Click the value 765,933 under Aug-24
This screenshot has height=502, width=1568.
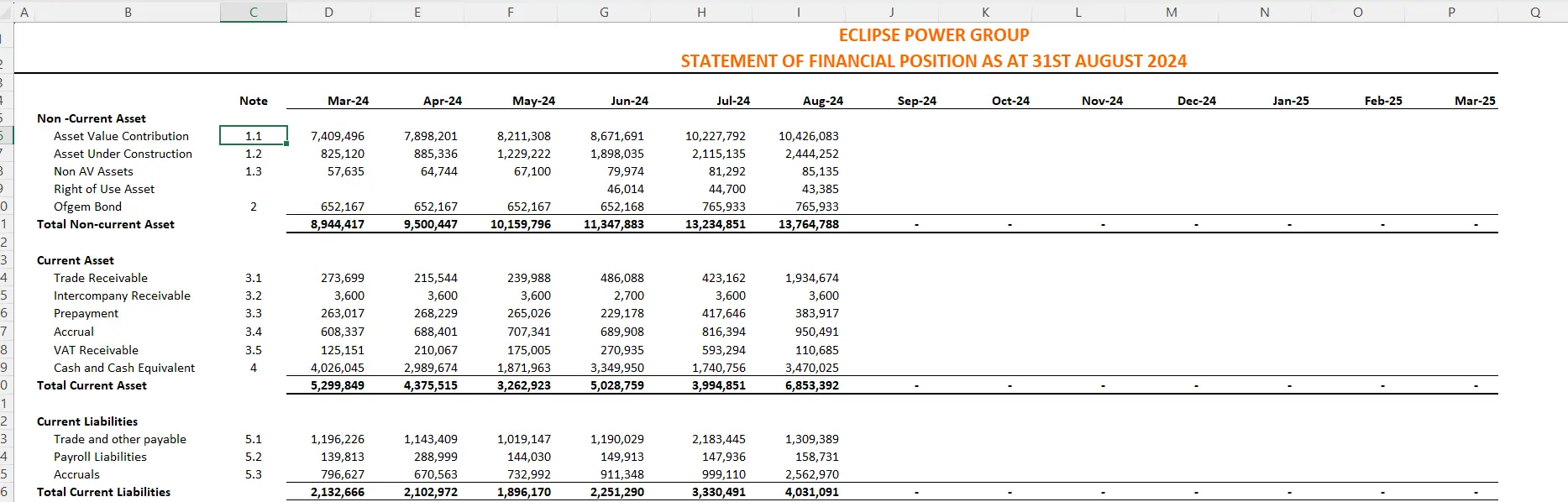tap(817, 207)
